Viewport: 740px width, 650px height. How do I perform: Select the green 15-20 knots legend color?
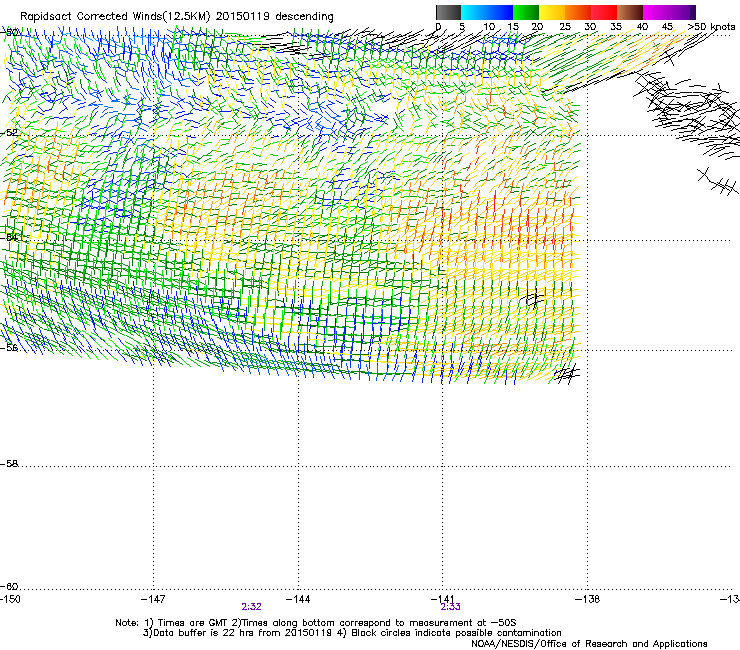pyautogui.click(x=526, y=12)
